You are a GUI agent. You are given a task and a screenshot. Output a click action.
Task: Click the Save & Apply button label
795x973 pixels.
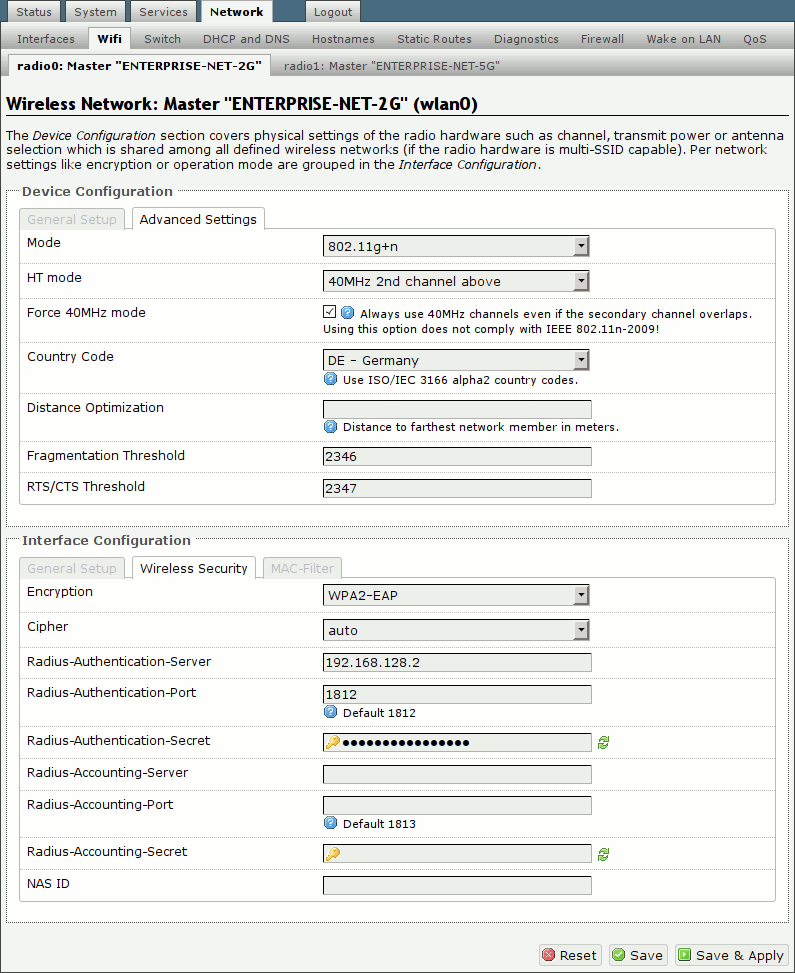pyautogui.click(x=740, y=956)
